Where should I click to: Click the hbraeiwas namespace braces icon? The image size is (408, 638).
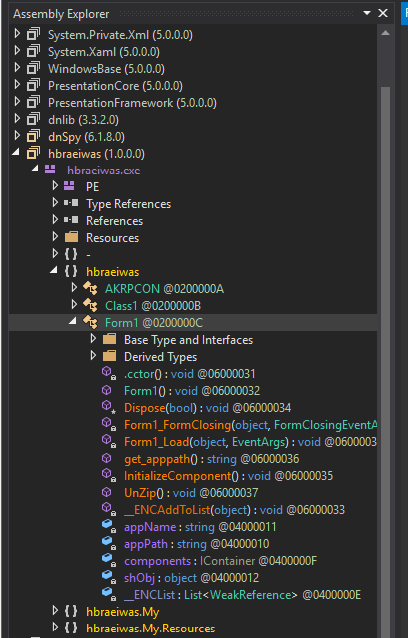click(x=71, y=271)
